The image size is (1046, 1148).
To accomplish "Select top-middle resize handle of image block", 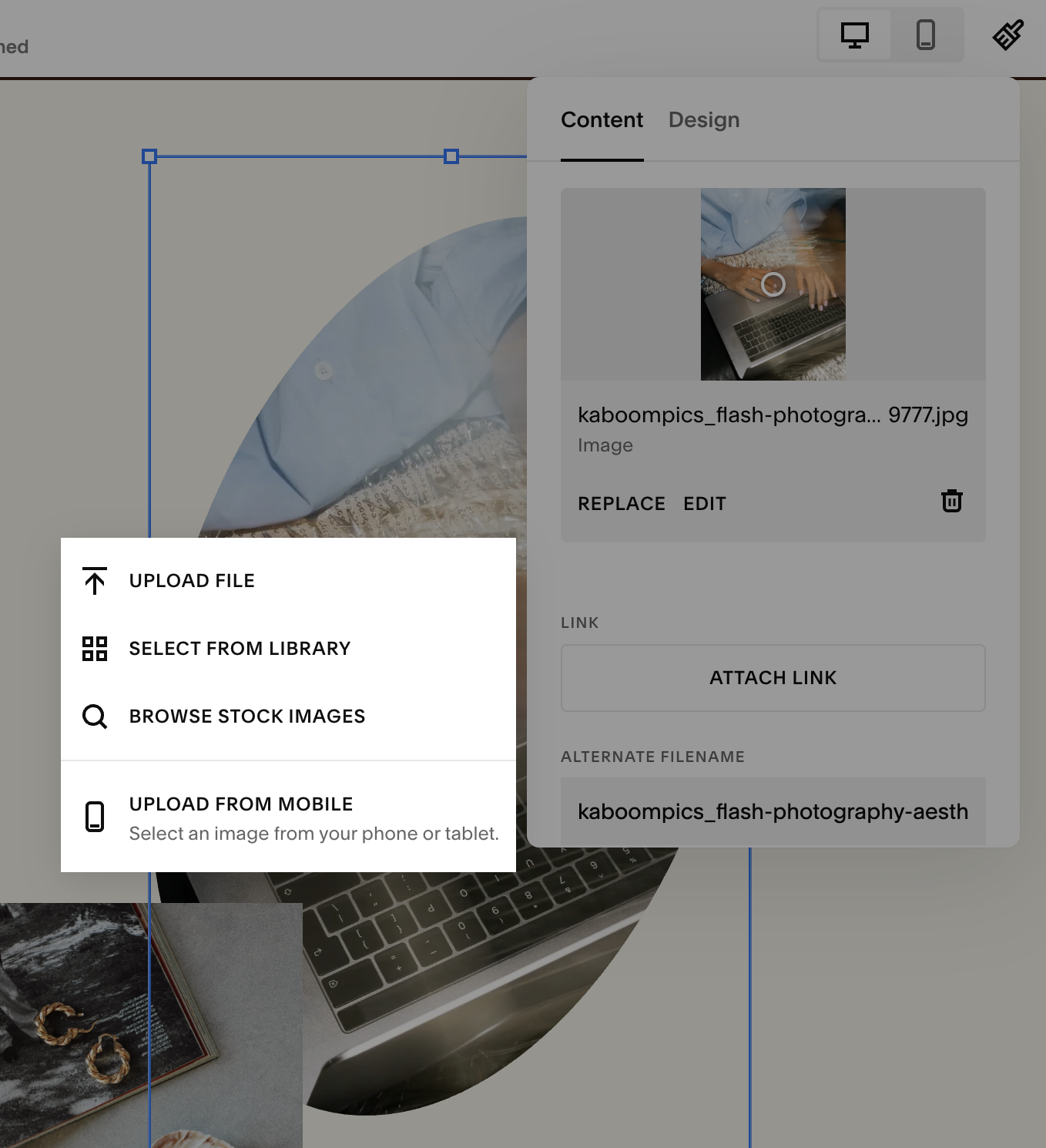I will pyautogui.click(x=451, y=156).
